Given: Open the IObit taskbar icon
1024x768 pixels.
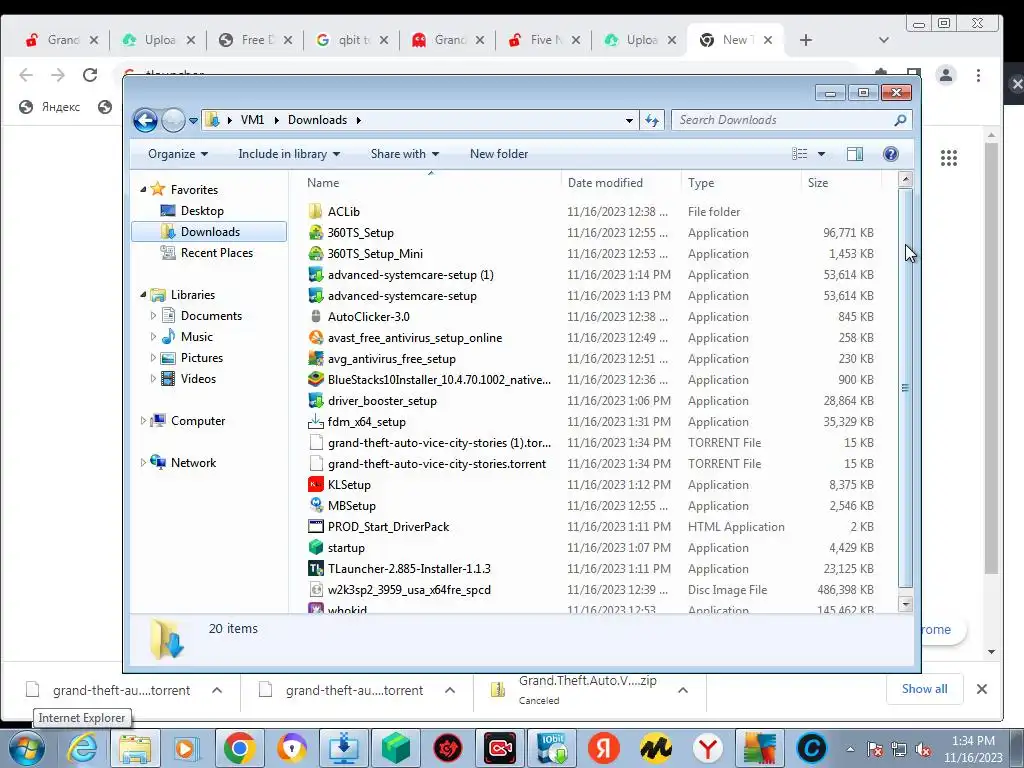Looking at the screenshot, I should (552, 748).
